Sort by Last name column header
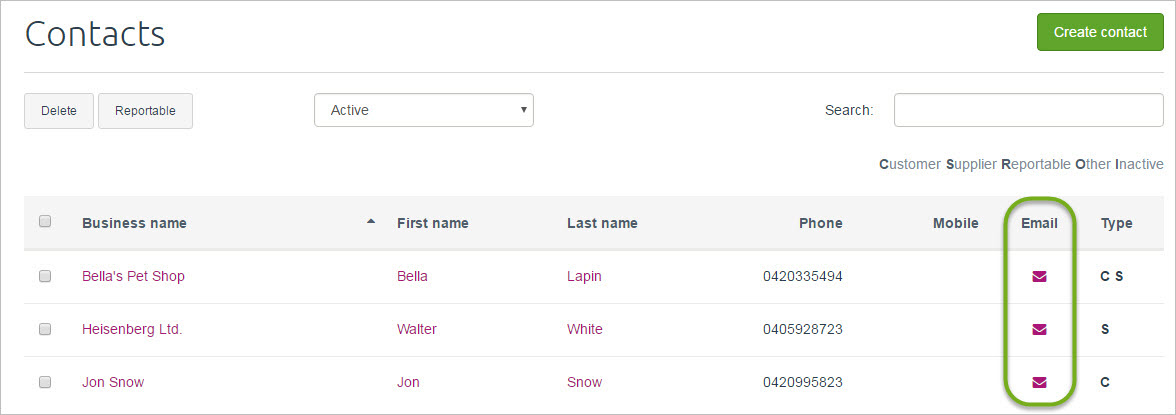 (602, 223)
